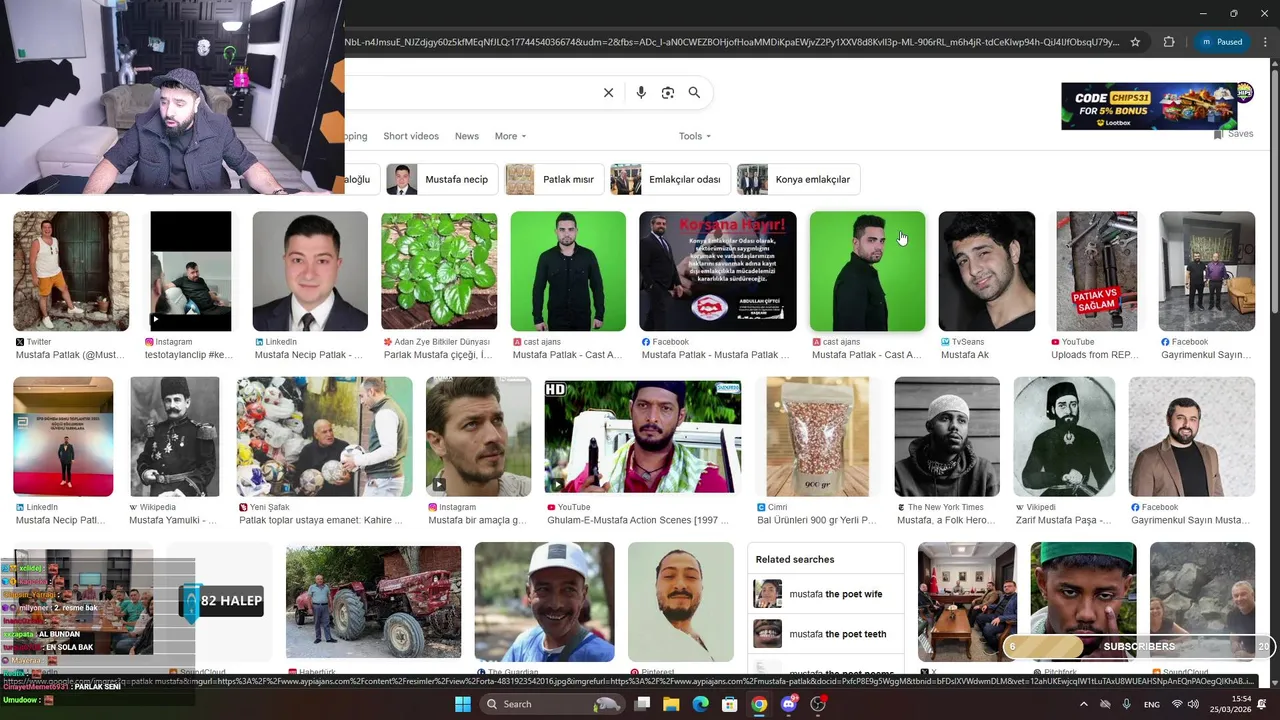Open the Chrome three-dot menu
This screenshot has height=720, width=1280.
(x=1265, y=42)
